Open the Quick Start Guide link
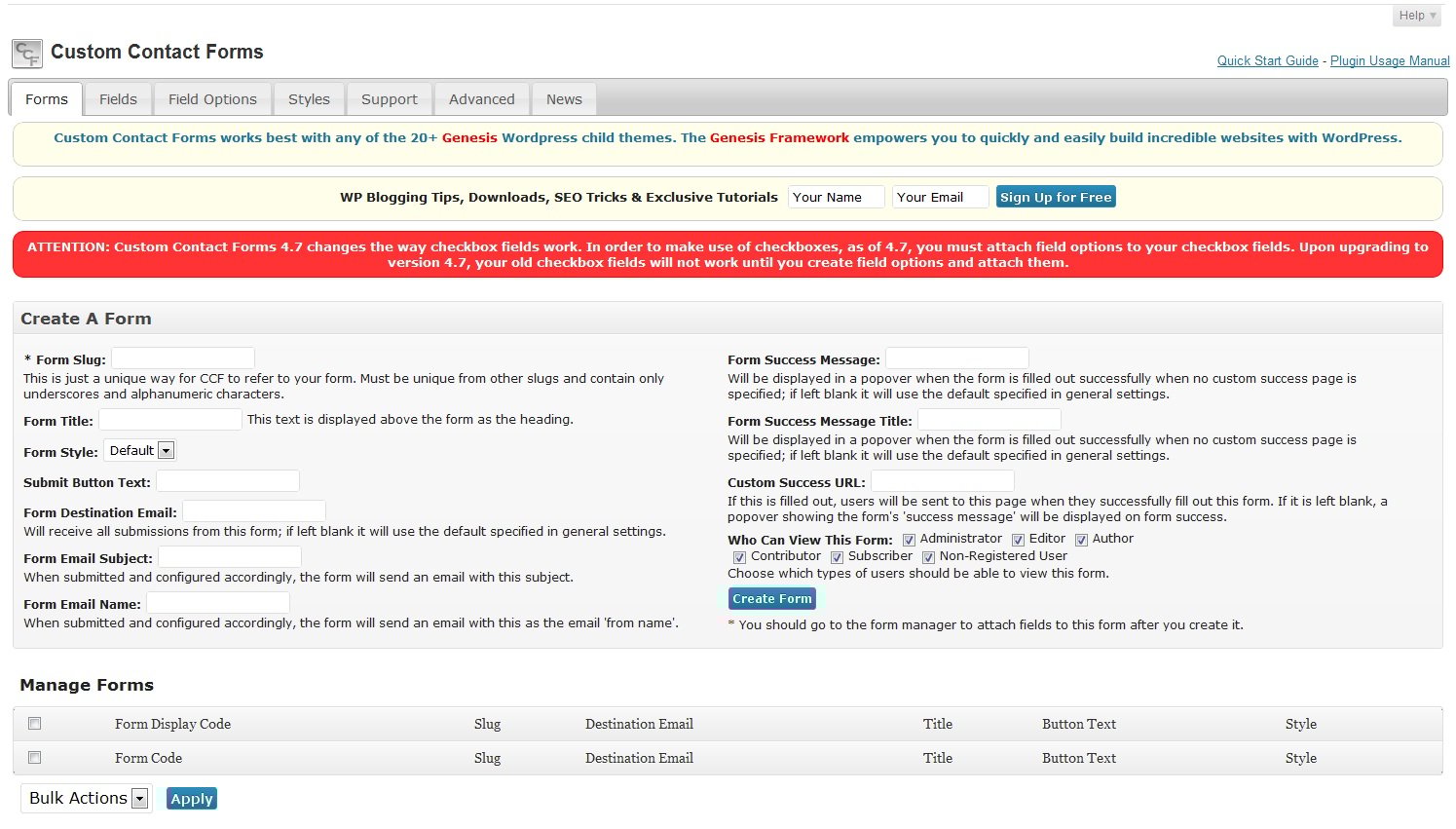 point(1267,60)
